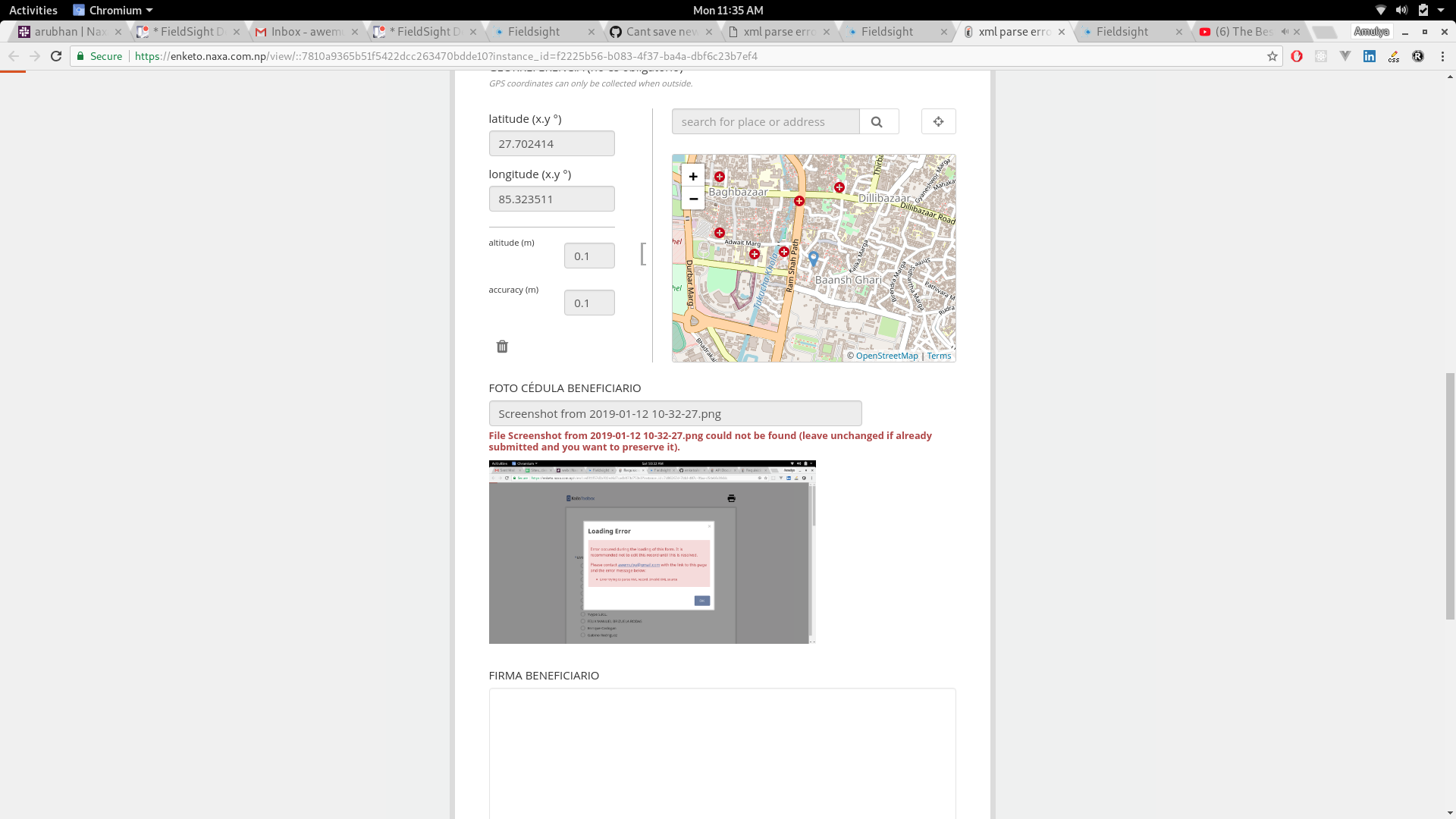Click the OpenStreetMap attribution link
Image resolution: width=1456 pixels, height=819 pixels.
click(886, 356)
